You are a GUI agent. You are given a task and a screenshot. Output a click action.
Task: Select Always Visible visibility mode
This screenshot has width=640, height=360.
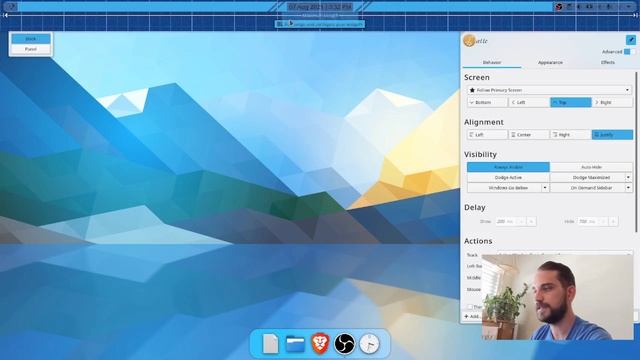(x=508, y=167)
